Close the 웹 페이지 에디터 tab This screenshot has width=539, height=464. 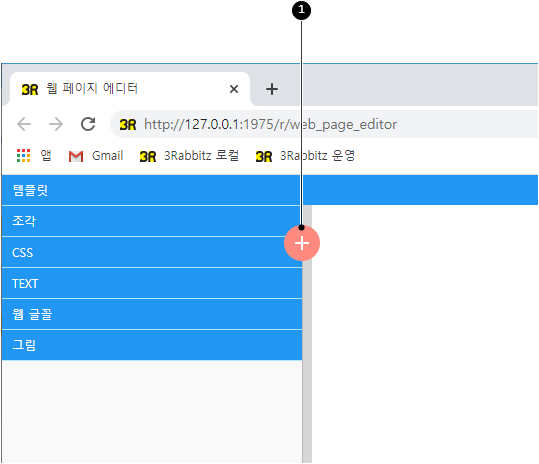point(234,89)
